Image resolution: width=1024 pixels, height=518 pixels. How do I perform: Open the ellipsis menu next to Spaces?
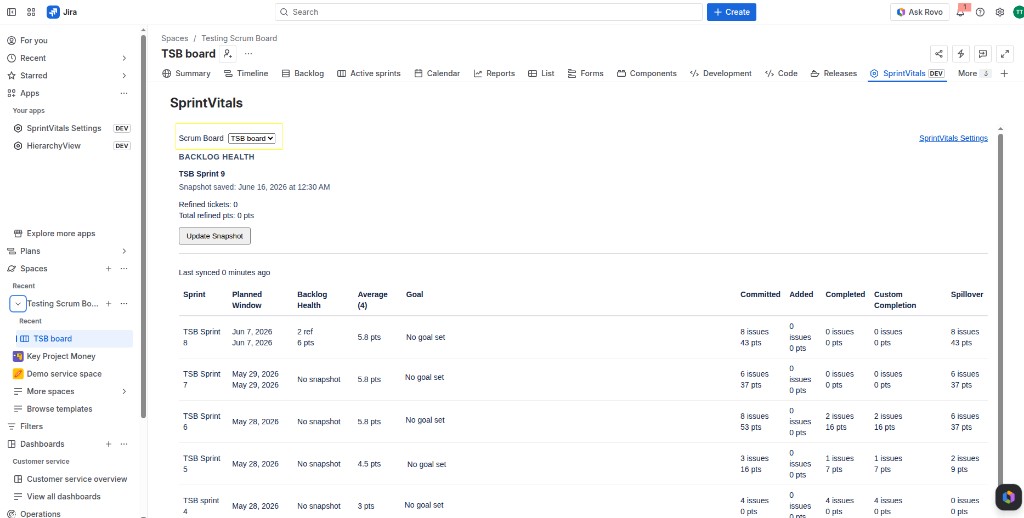click(x=124, y=268)
